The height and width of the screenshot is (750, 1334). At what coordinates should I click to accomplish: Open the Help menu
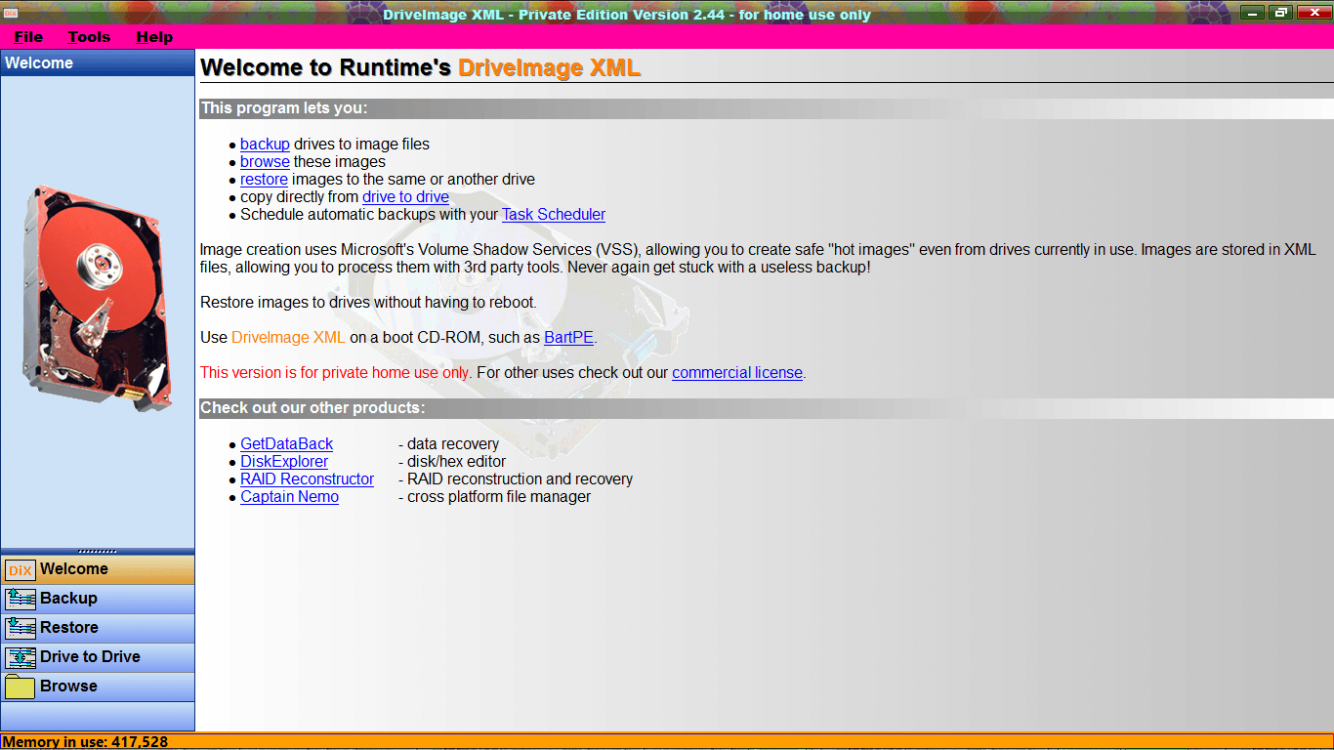tap(154, 37)
